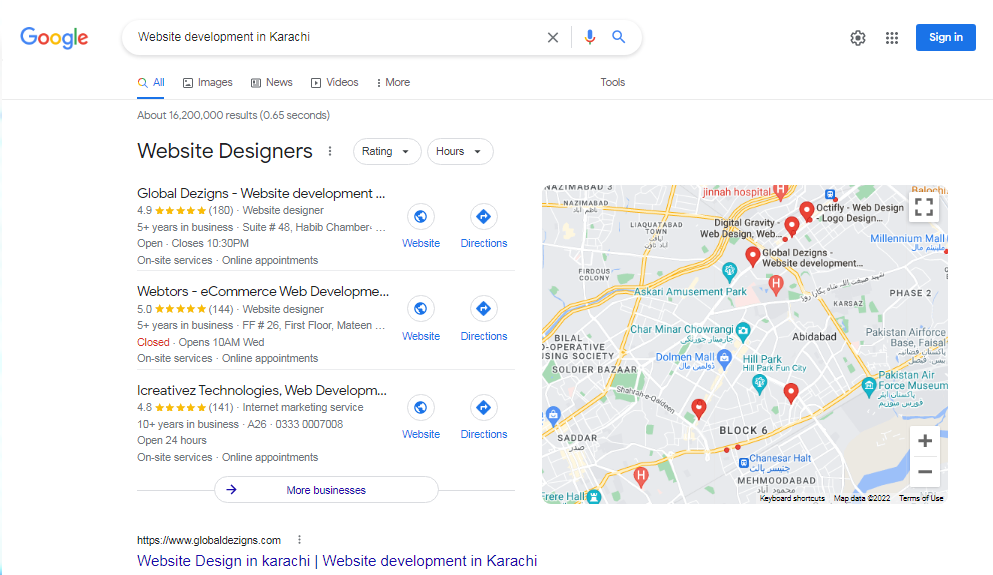Image resolution: width=993 pixels, height=575 pixels.
Task: Open the Global Dezigns website globe icon
Action: pyautogui.click(x=421, y=217)
